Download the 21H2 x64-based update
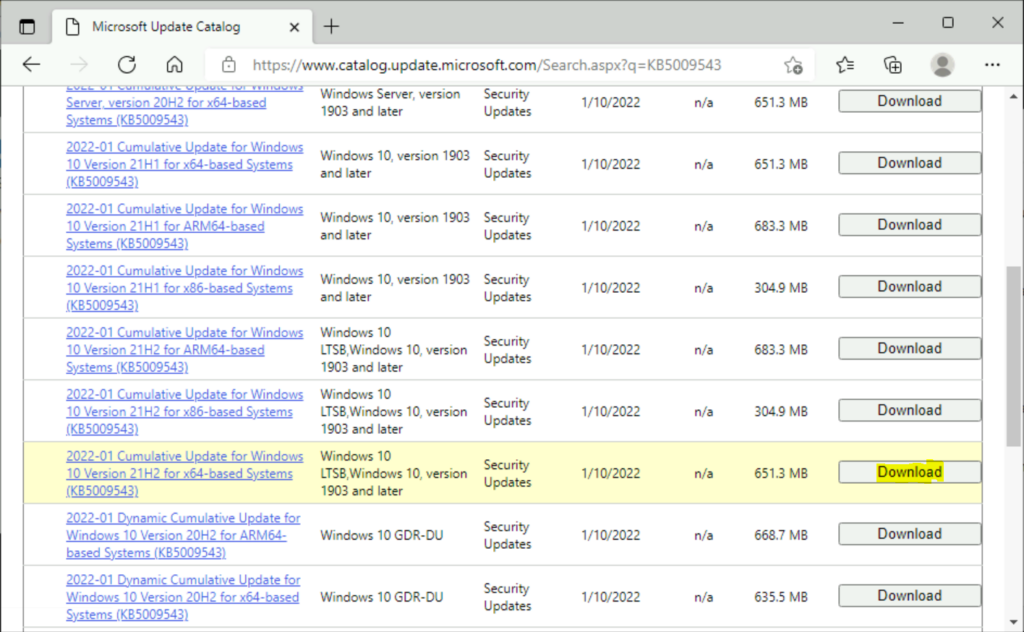 (x=910, y=472)
